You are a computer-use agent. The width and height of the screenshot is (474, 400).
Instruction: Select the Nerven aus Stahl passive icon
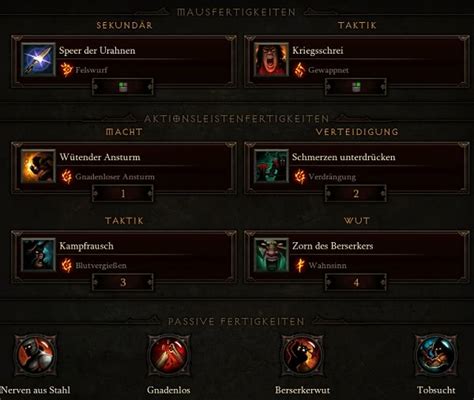pos(35,355)
